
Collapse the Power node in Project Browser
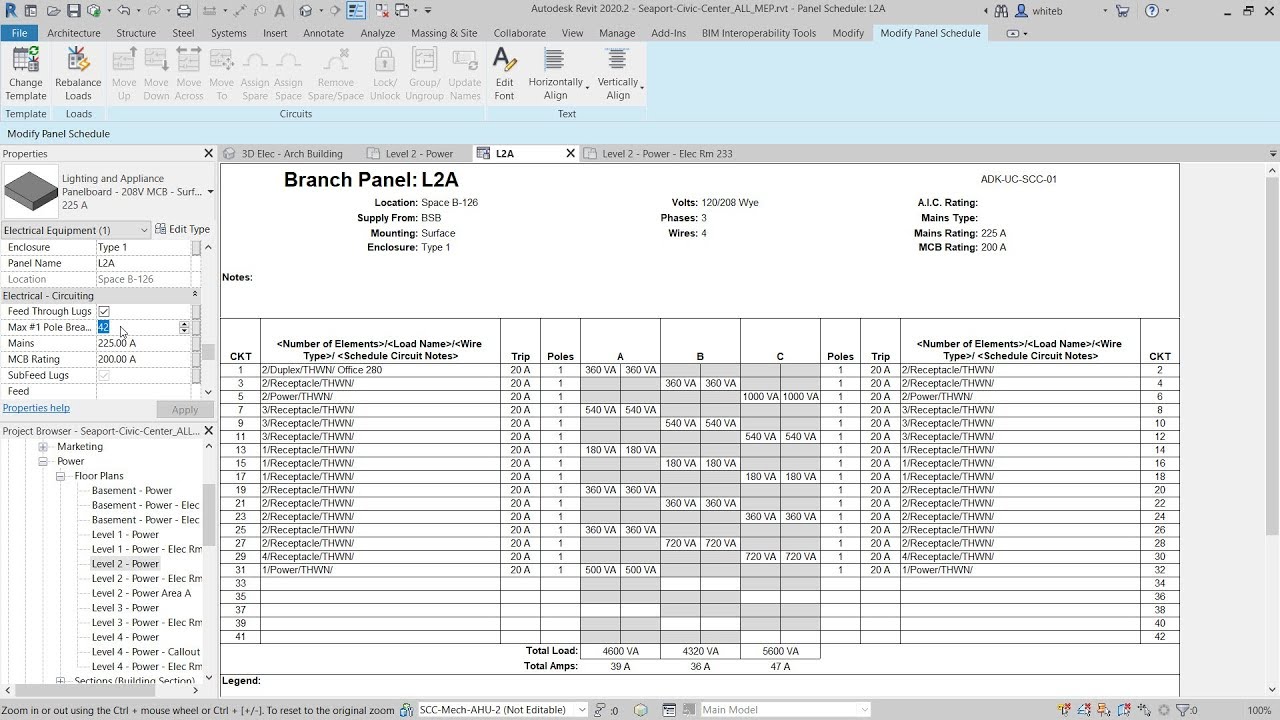coord(43,461)
